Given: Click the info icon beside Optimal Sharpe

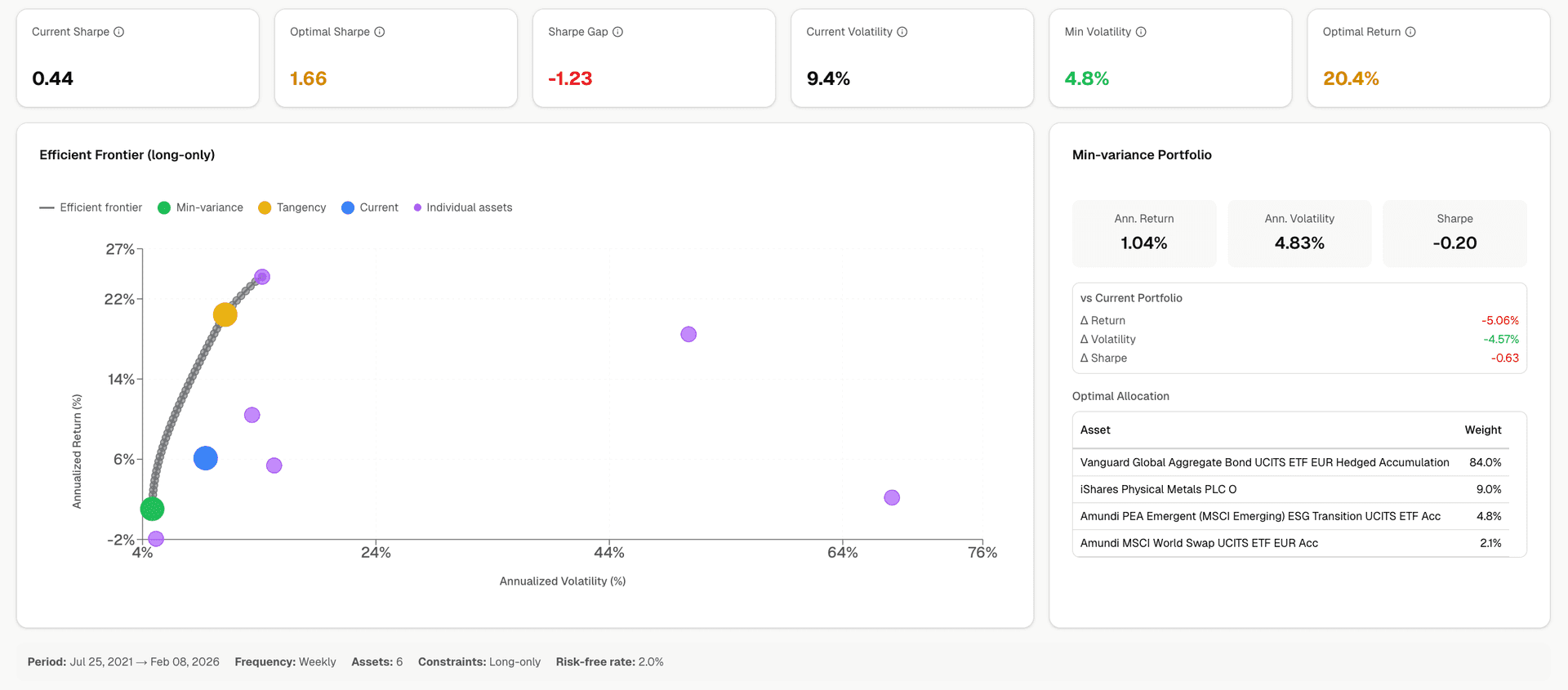Looking at the screenshot, I should 380,32.
